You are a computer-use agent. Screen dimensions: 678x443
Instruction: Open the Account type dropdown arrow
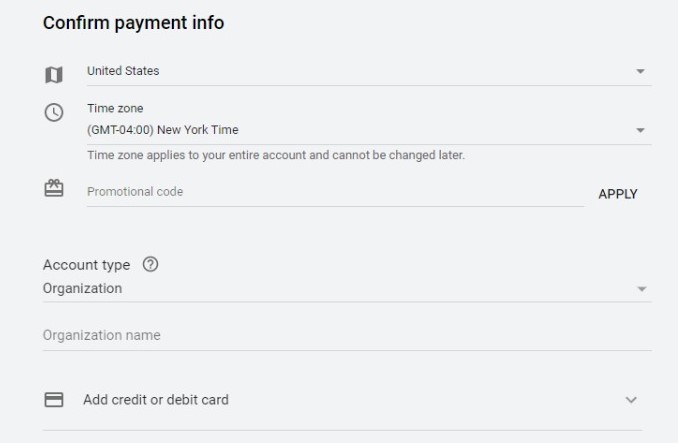[641, 289]
